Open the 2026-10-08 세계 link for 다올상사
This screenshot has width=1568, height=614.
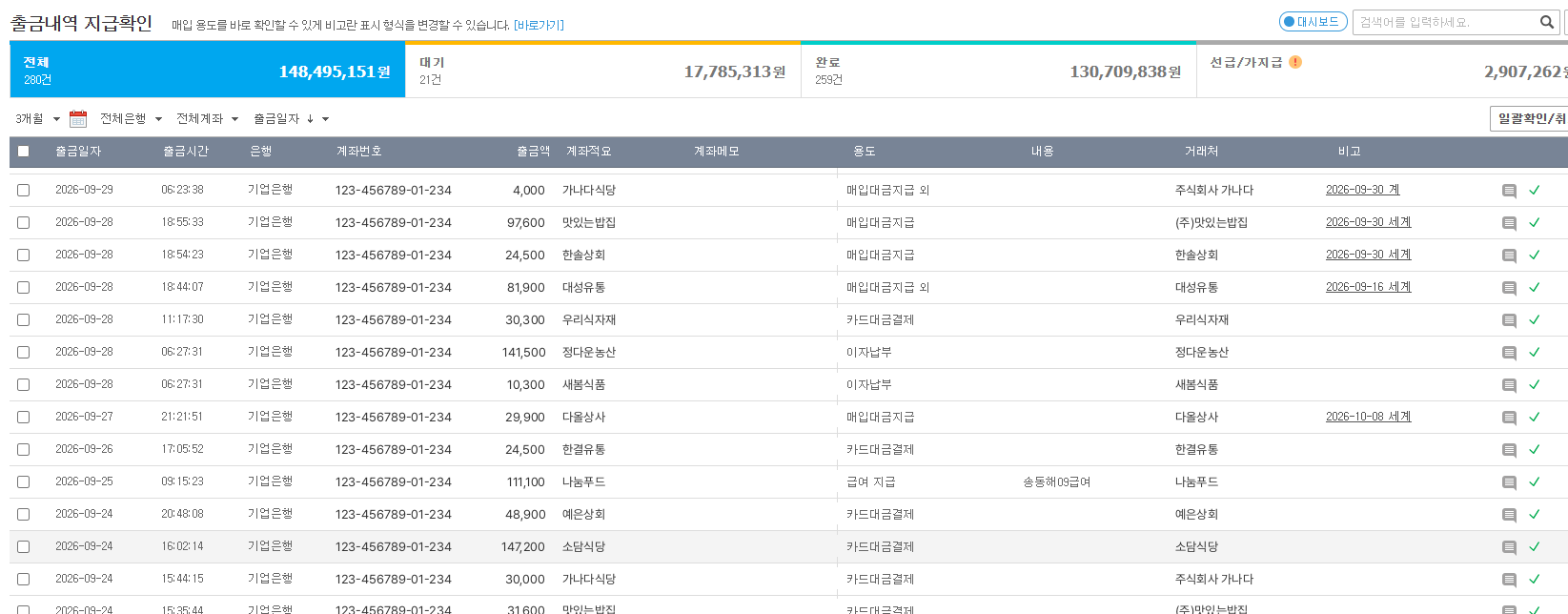point(1368,417)
